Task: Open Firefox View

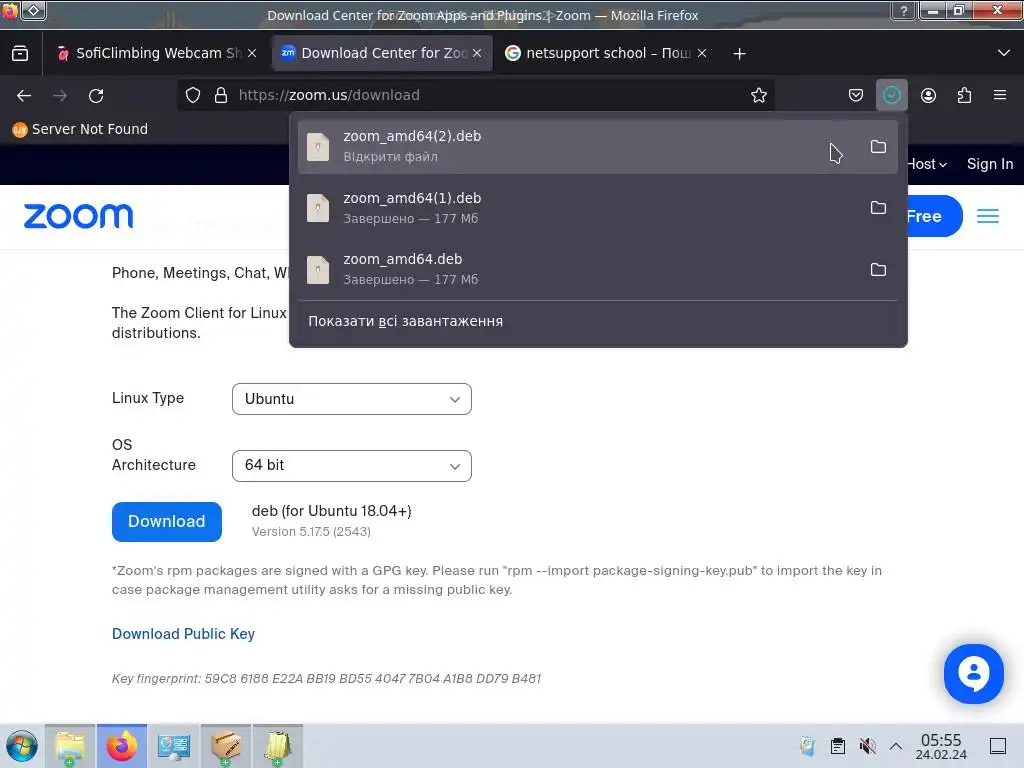Action: tap(20, 54)
